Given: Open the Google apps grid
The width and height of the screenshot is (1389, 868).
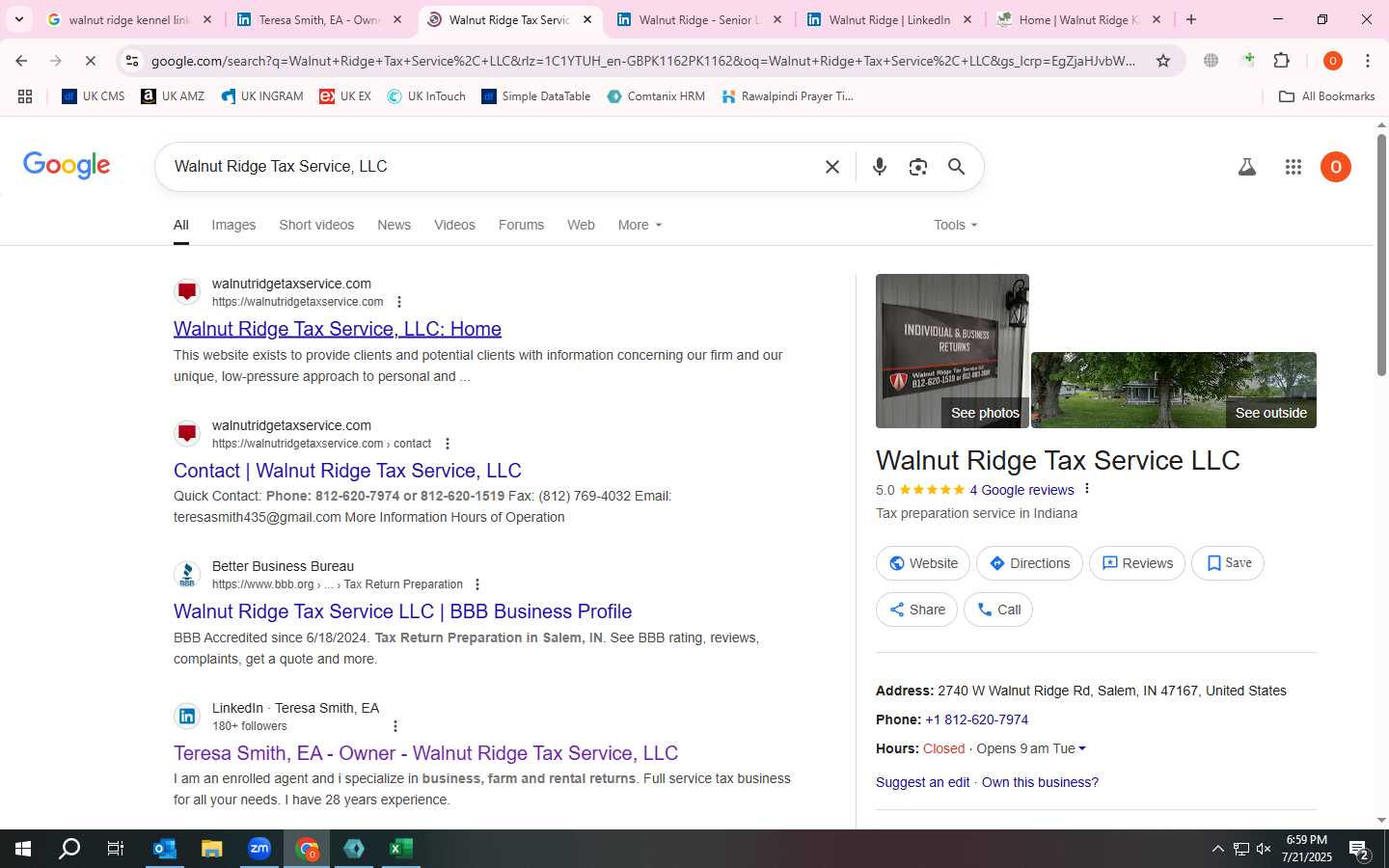Looking at the screenshot, I should (1294, 167).
